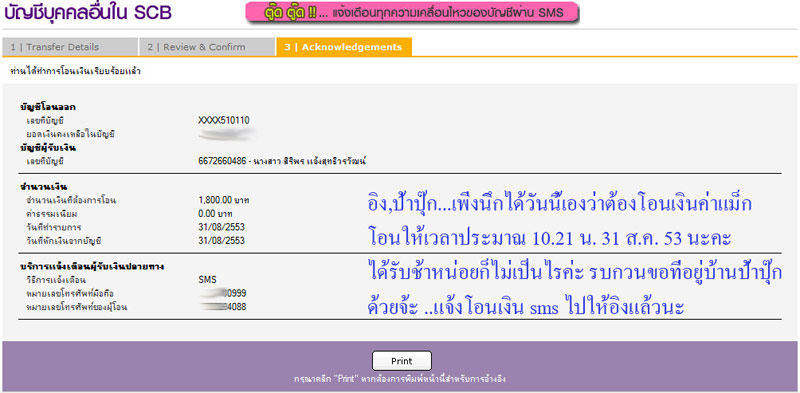Click the บัญชีโอนออก section heading
Image resolution: width=800 pixels, height=393 pixels.
click(x=48, y=107)
